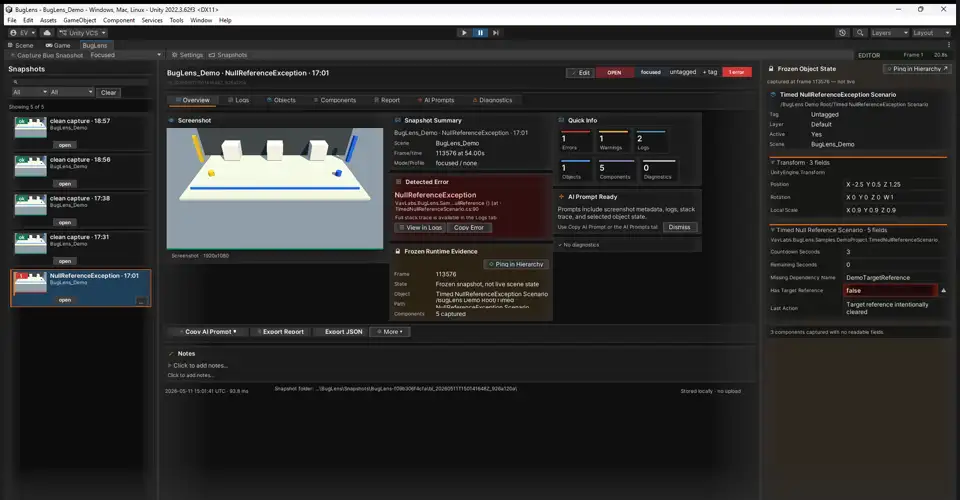Click the Components count tile in Quick Info

615,171
